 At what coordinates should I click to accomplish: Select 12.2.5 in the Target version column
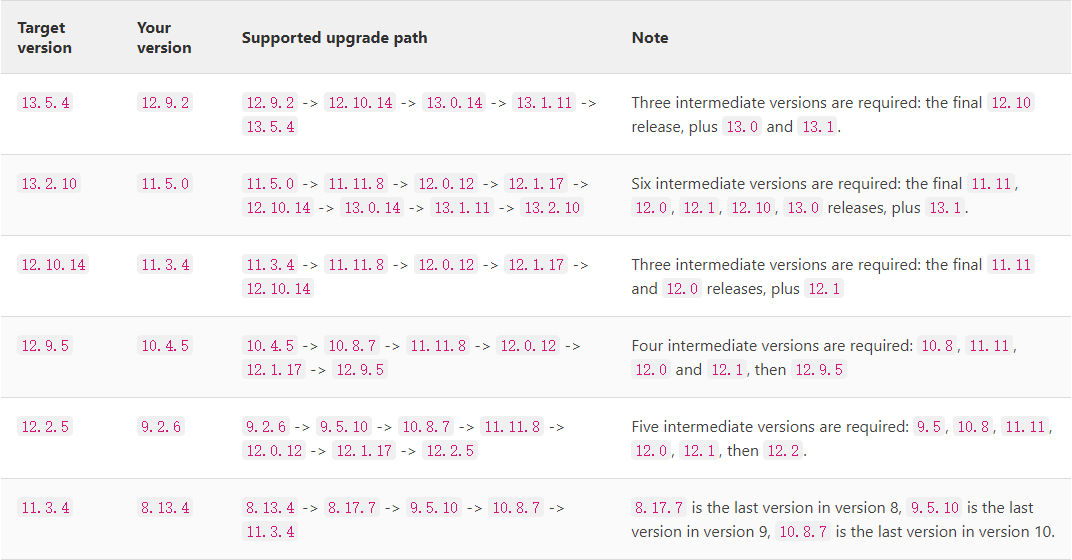(45, 427)
